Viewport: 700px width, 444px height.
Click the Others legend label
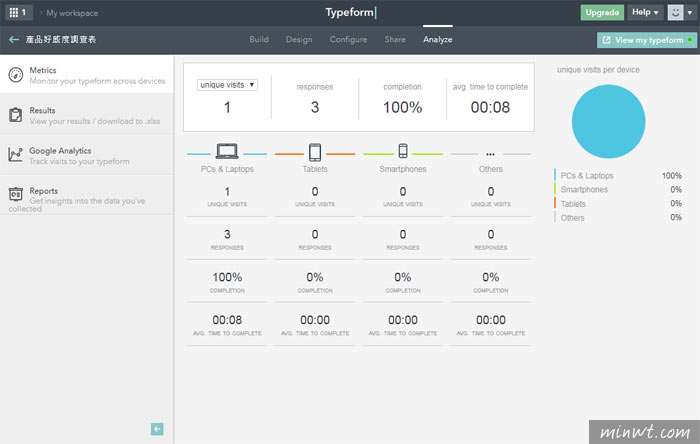pyautogui.click(x=572, y=218)
